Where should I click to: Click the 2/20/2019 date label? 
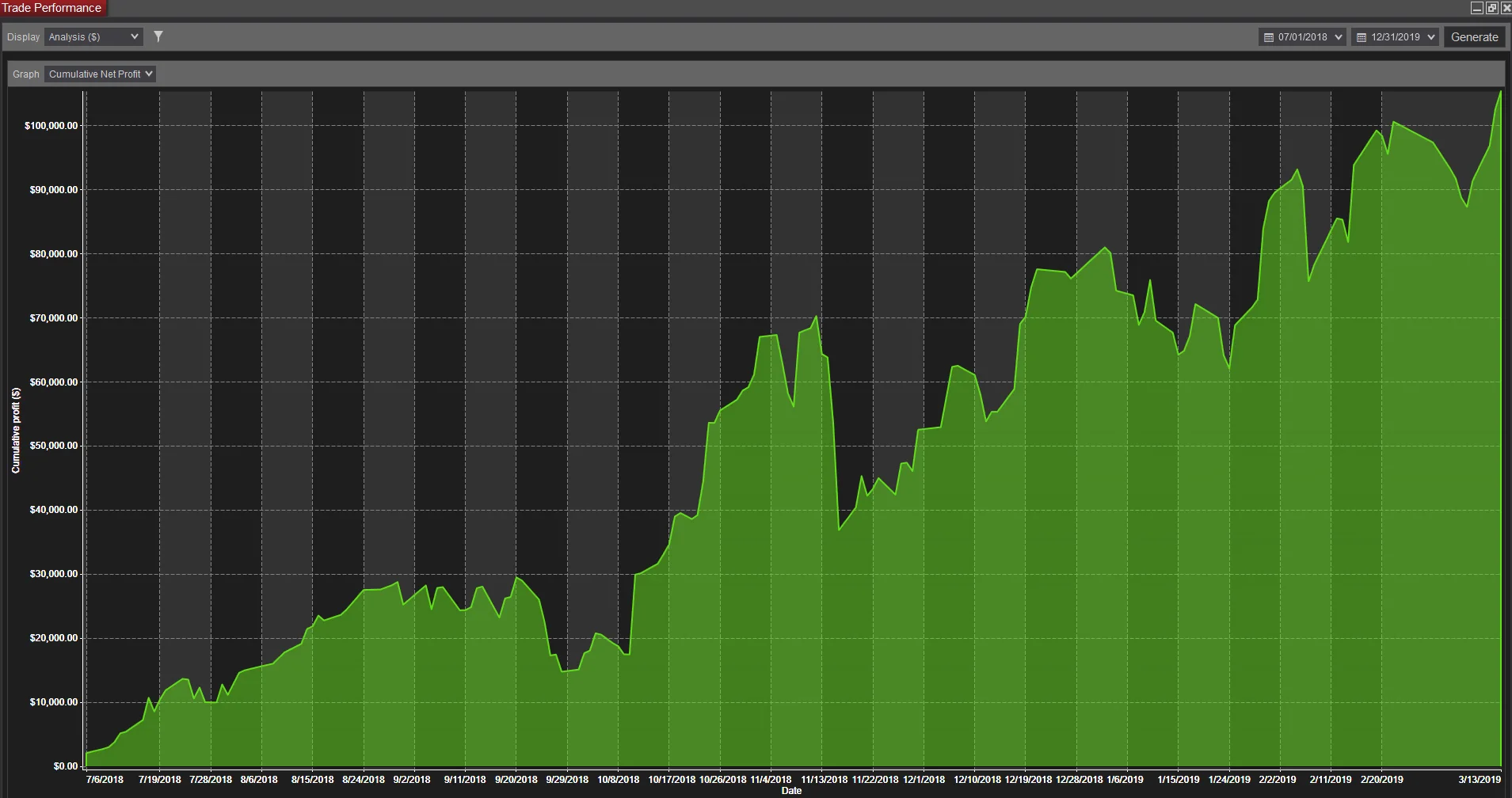click(x=1382, y=780)
